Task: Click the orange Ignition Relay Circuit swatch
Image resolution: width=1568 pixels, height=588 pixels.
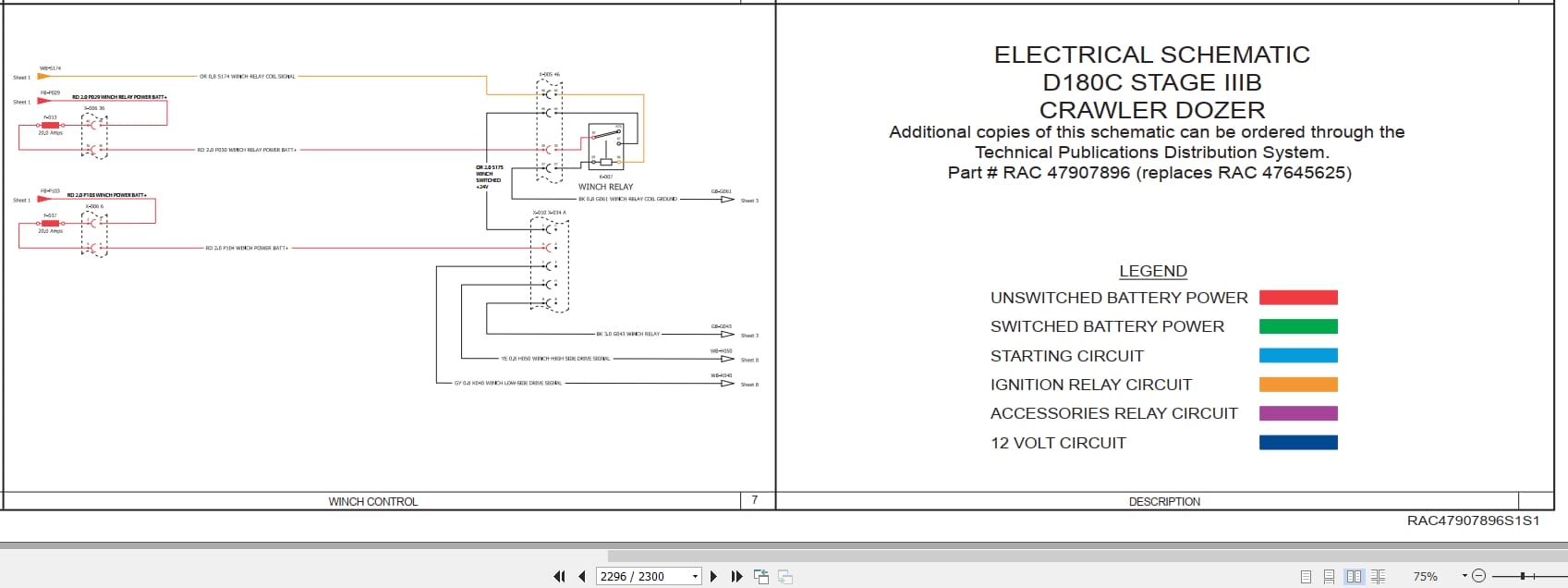Action: click(x=1298, y=385)
